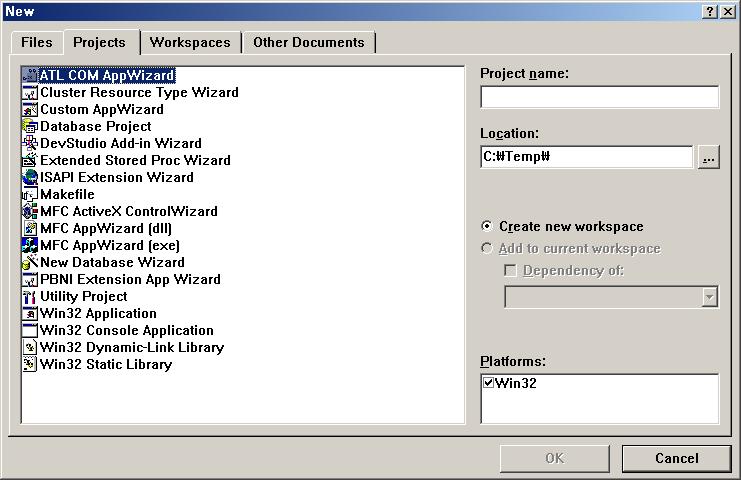Viewport: 741px width, 480px height.
Task: Select Extended Stored Proc Wizard text
Action: tap(136, 160)
